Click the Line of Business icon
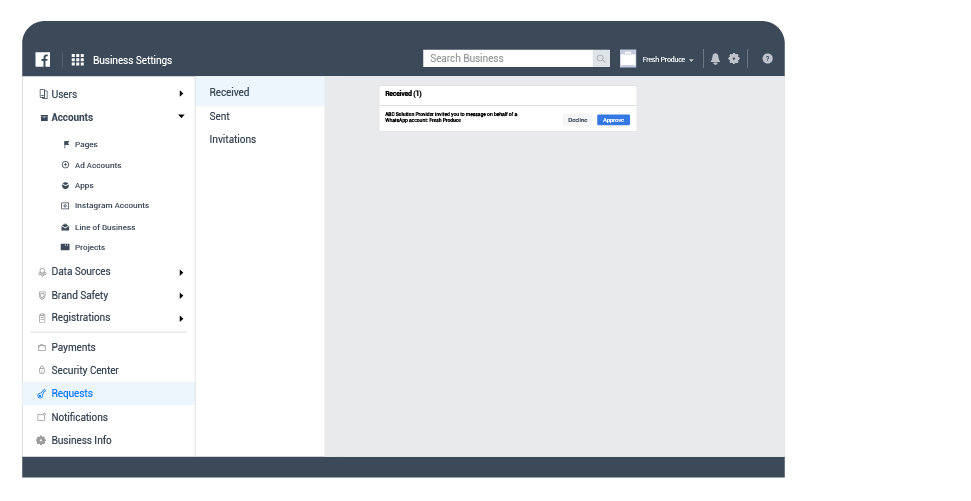This screenshot has width=971, height=501. point(65,227)
